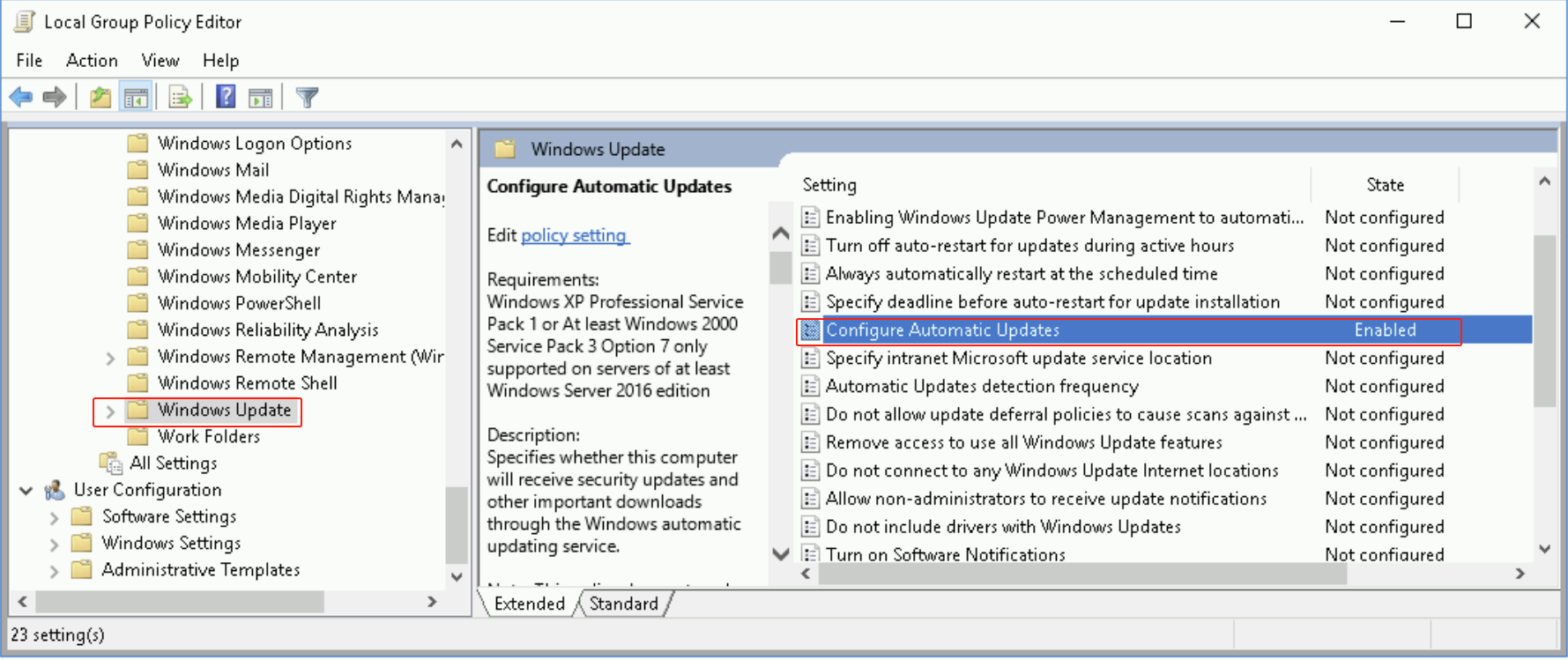Click the description pane scroll up arrow
Screen dimensions: 1568x660
(780, 234)
